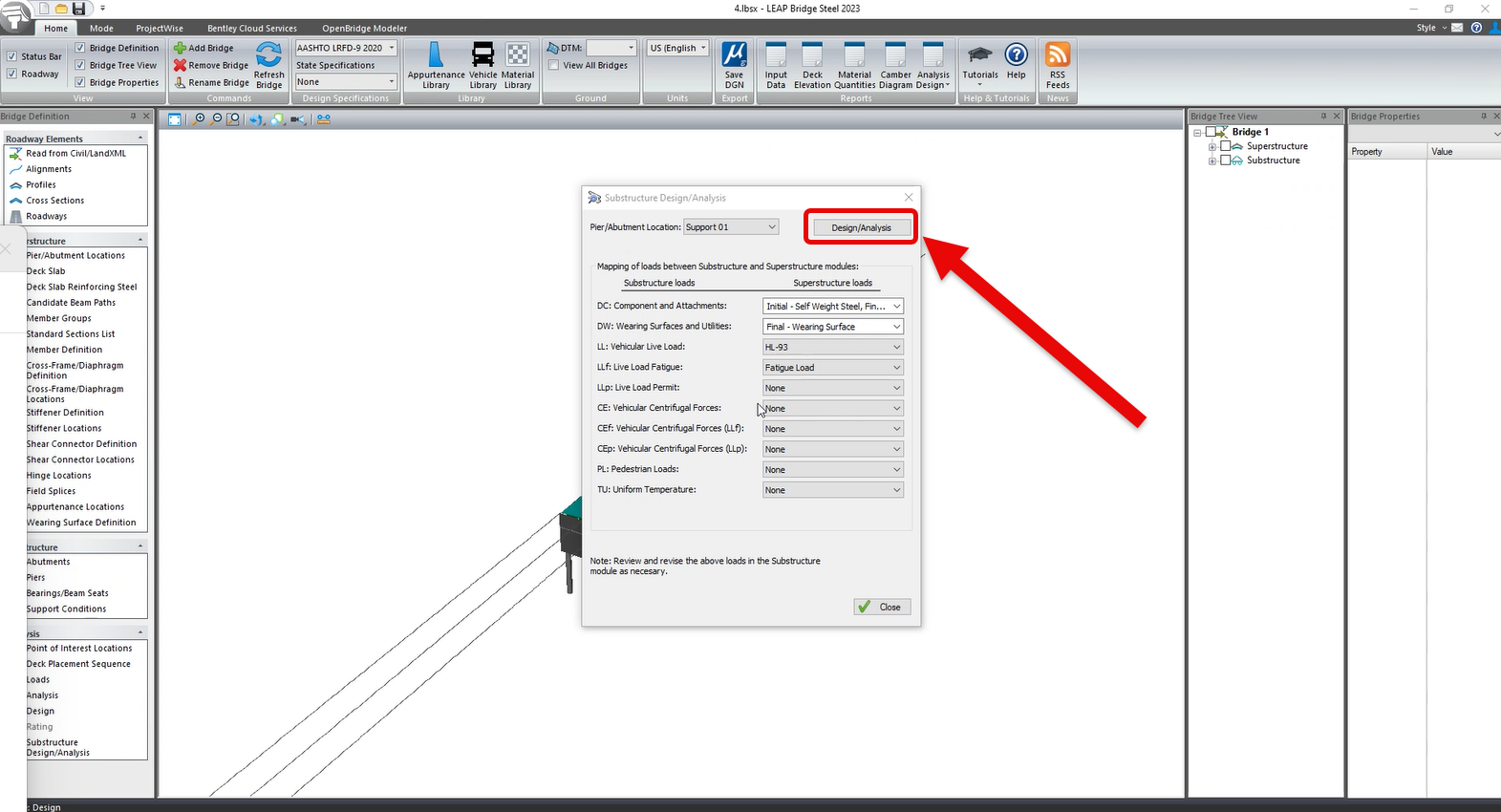The width and height of the screenshot is (1501, 812).
Task: Check the Bridge 1 tree checkbox
Action: click(x=1212, y=132)
